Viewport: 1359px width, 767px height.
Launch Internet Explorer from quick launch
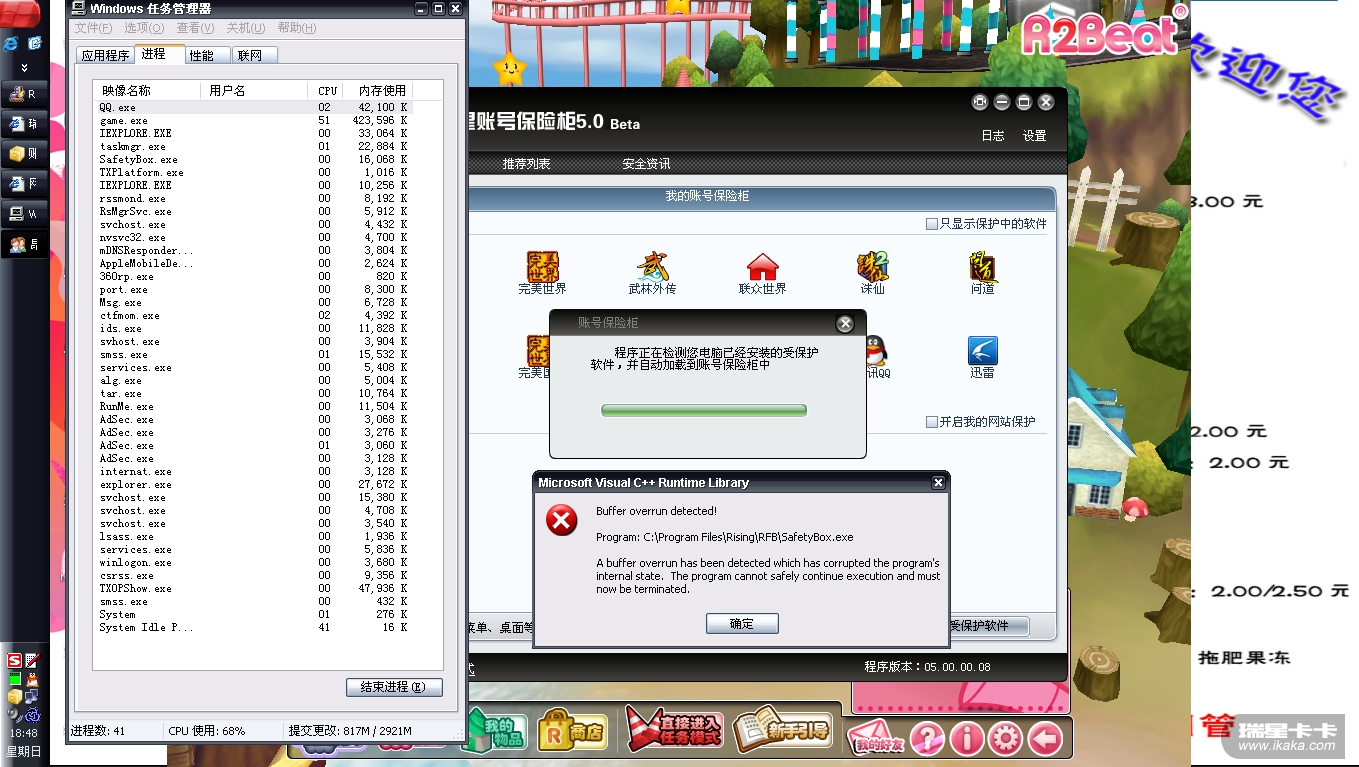[12, 44]
